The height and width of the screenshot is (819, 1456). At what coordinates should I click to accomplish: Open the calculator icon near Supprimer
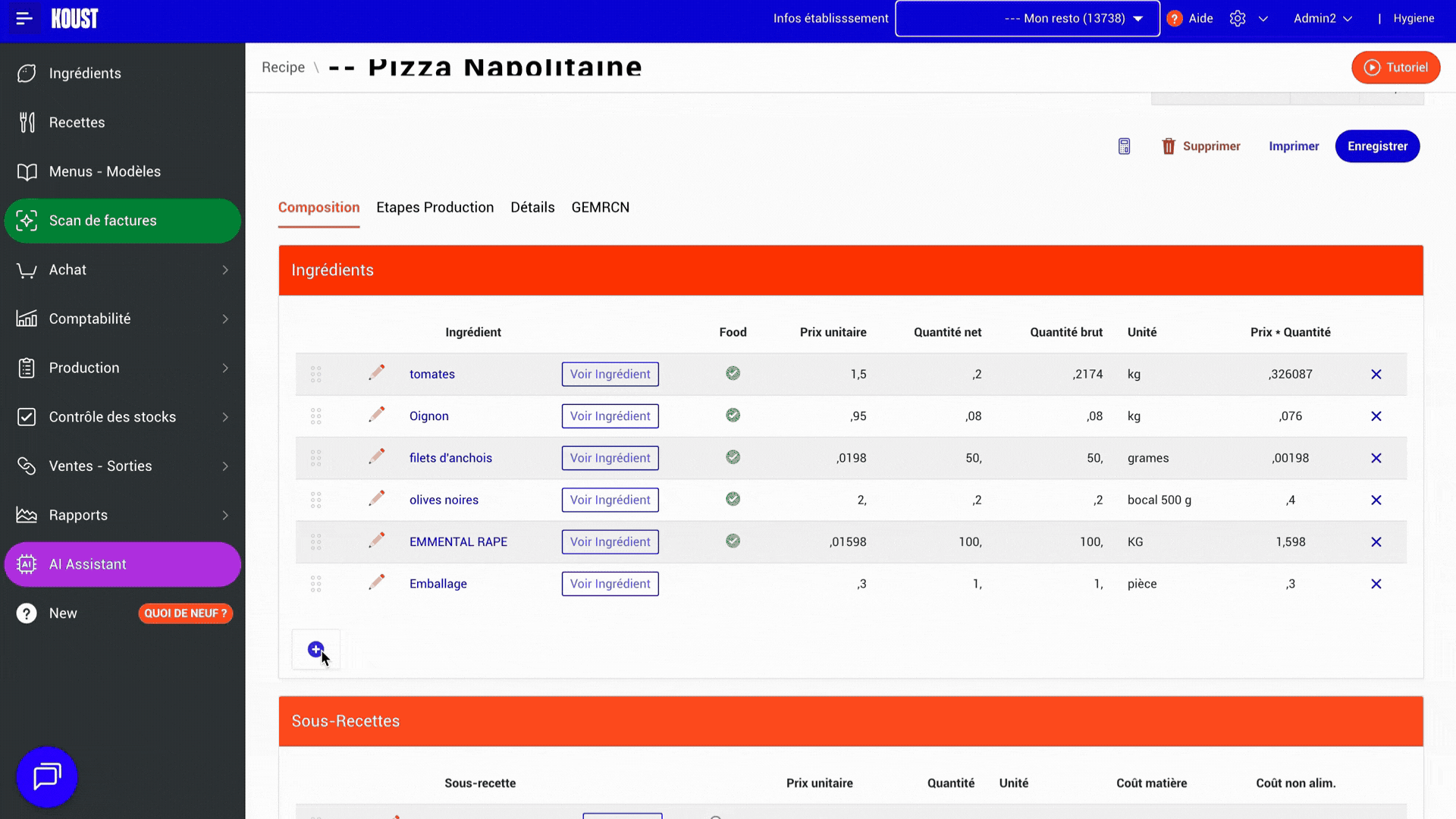[x=1124, y=146]
